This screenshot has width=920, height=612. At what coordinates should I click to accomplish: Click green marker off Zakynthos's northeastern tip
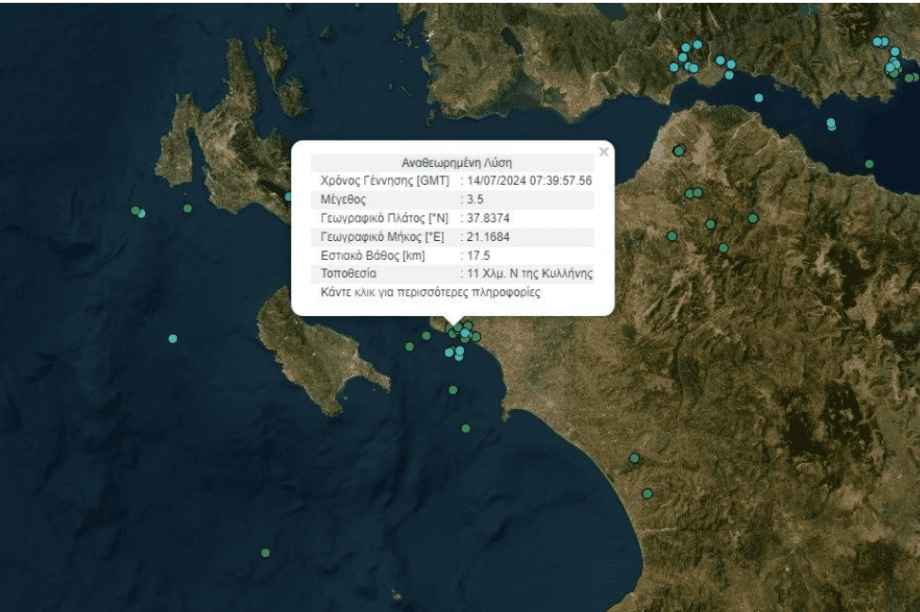tap(409, 347)
